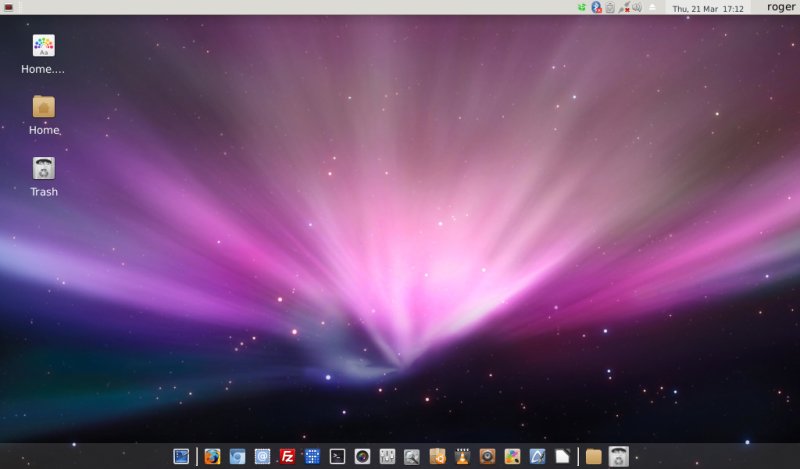The width and height of the screenshot is (800, 469).
Task: Open the roger user menu
Action: point(781,7)
